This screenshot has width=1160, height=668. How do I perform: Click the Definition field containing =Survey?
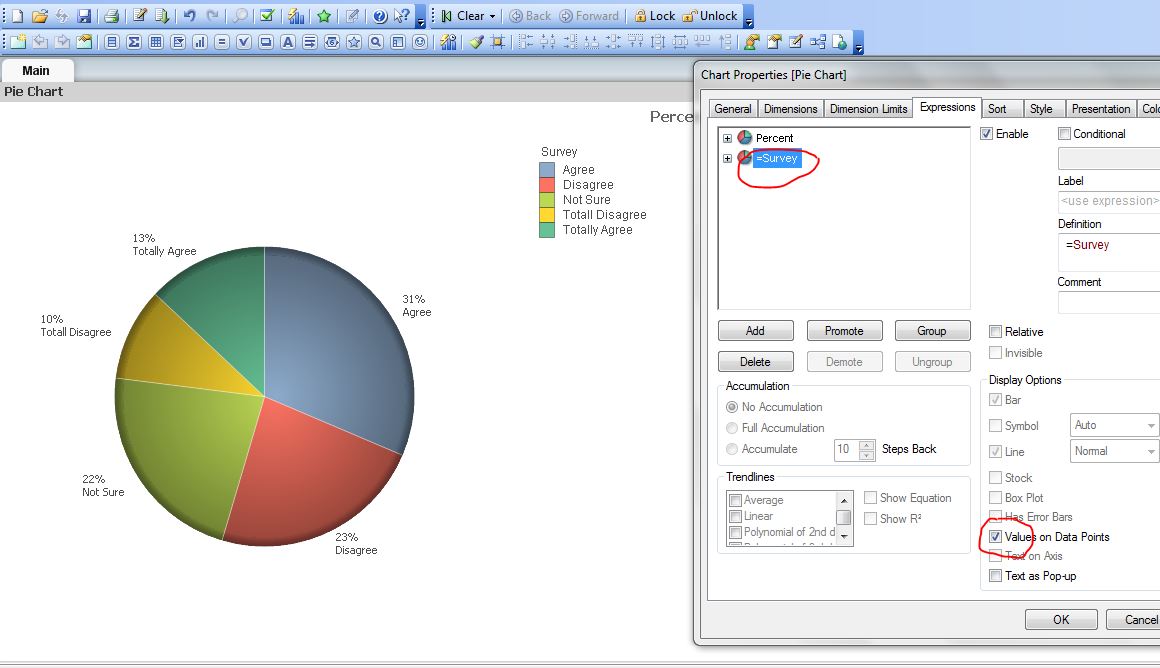click(1109, 252)
